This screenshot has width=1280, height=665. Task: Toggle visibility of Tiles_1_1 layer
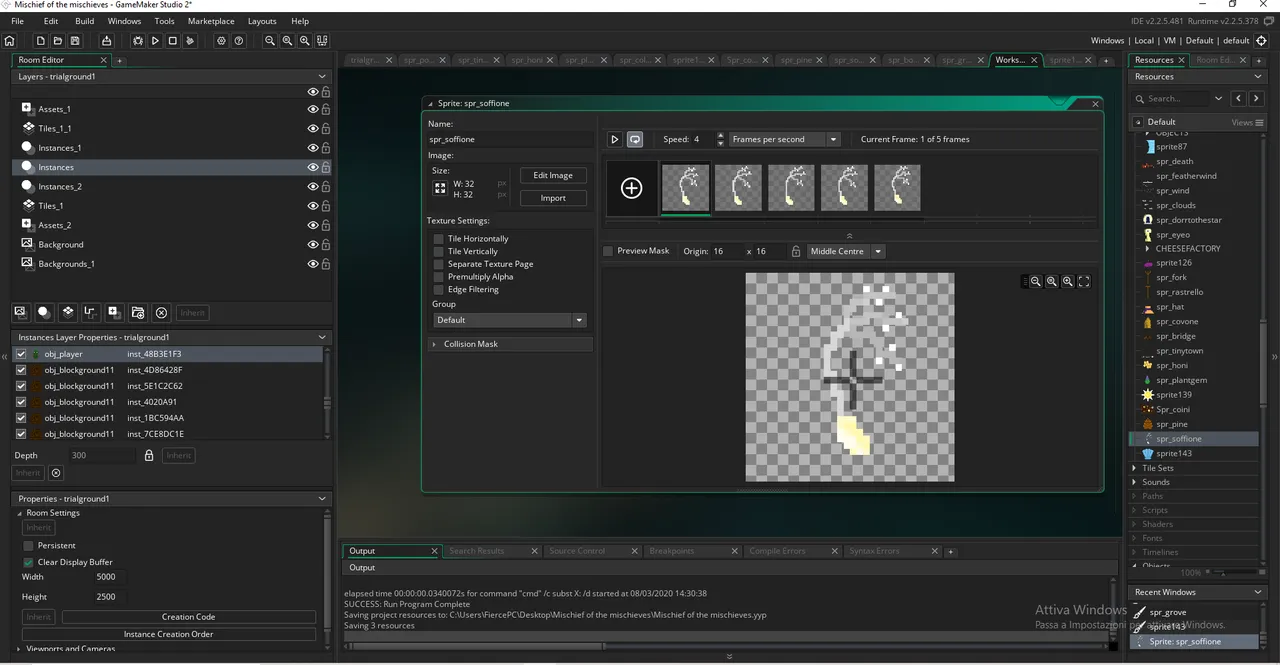pyautogui.click(x=313, y=128)
